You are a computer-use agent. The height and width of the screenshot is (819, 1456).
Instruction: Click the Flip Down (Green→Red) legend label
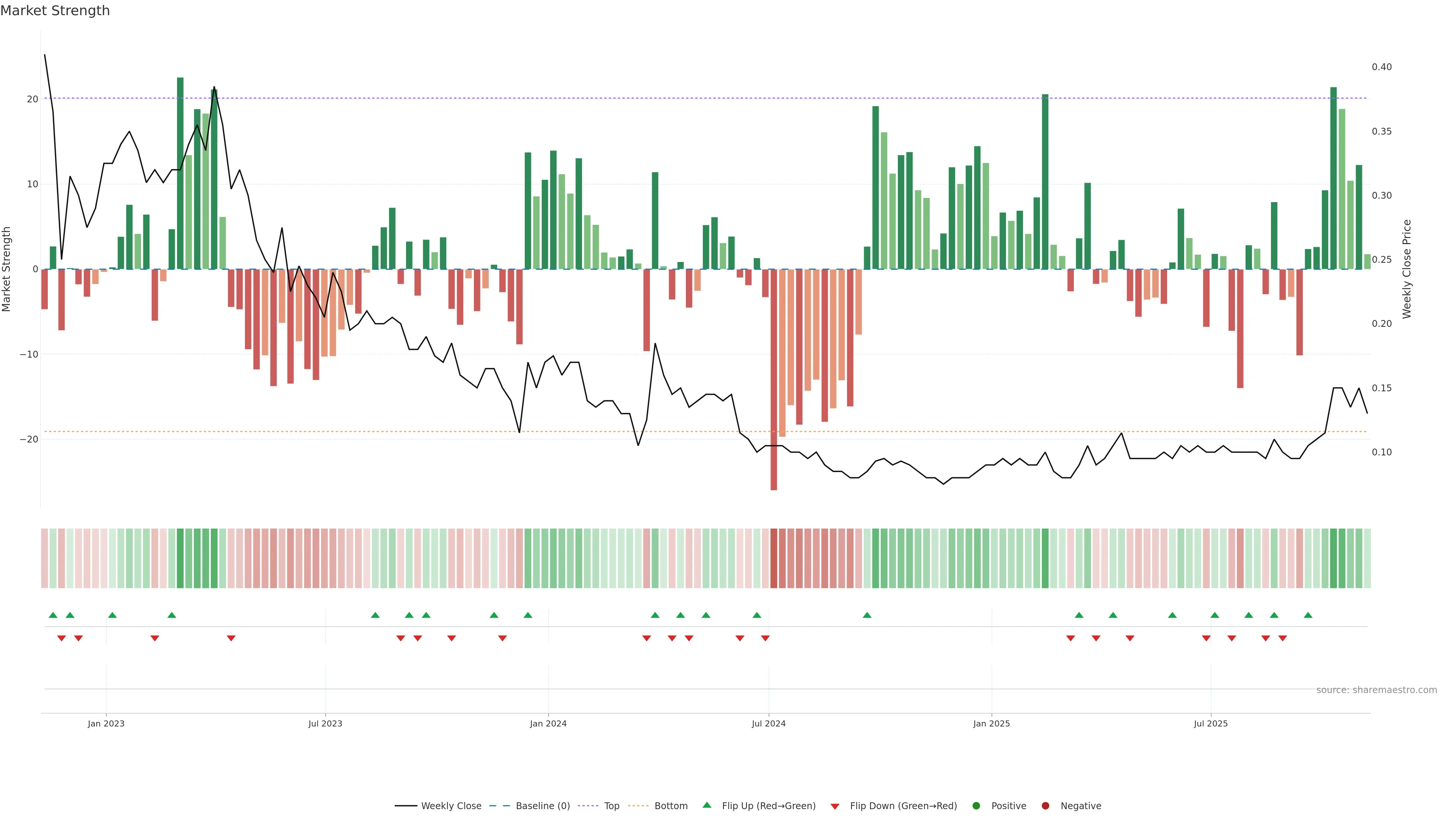pyautogui.click(x=903, y=806)
